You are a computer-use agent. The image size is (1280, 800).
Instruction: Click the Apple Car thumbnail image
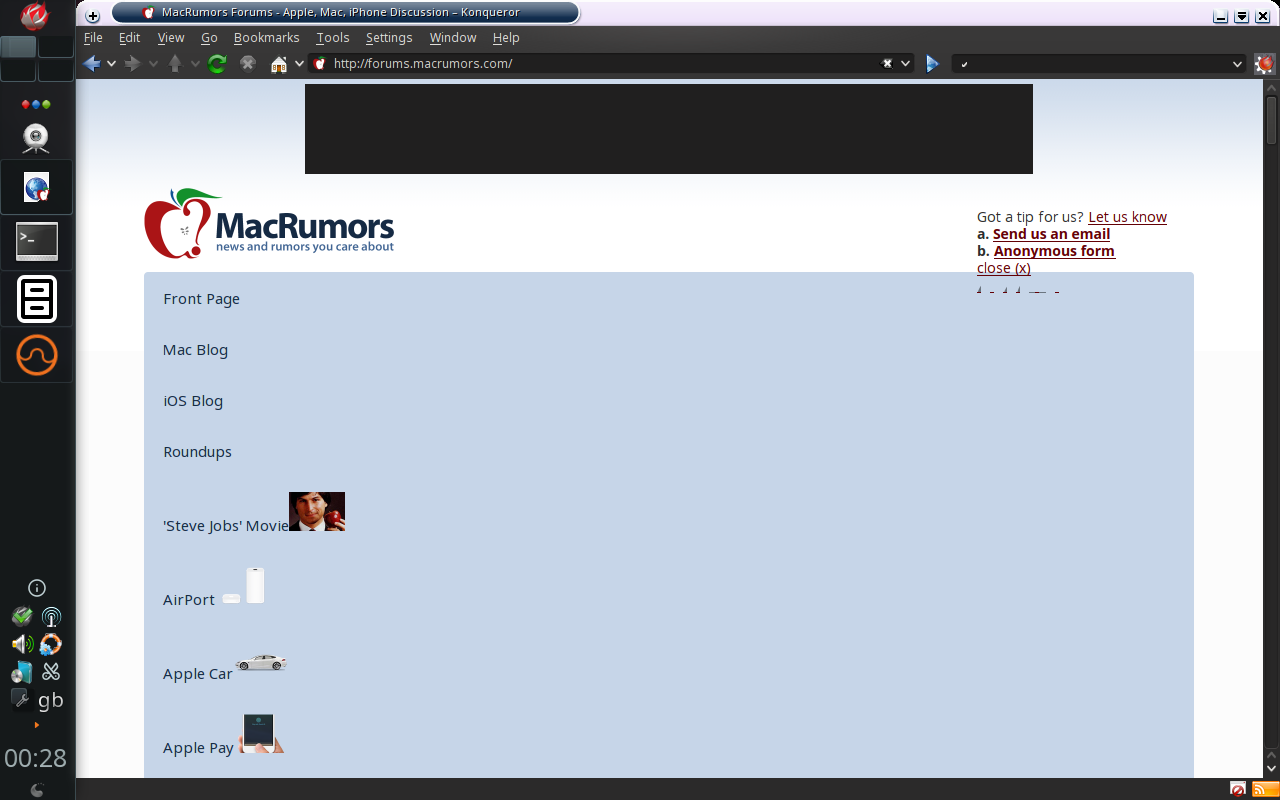(x=261, y=663)
